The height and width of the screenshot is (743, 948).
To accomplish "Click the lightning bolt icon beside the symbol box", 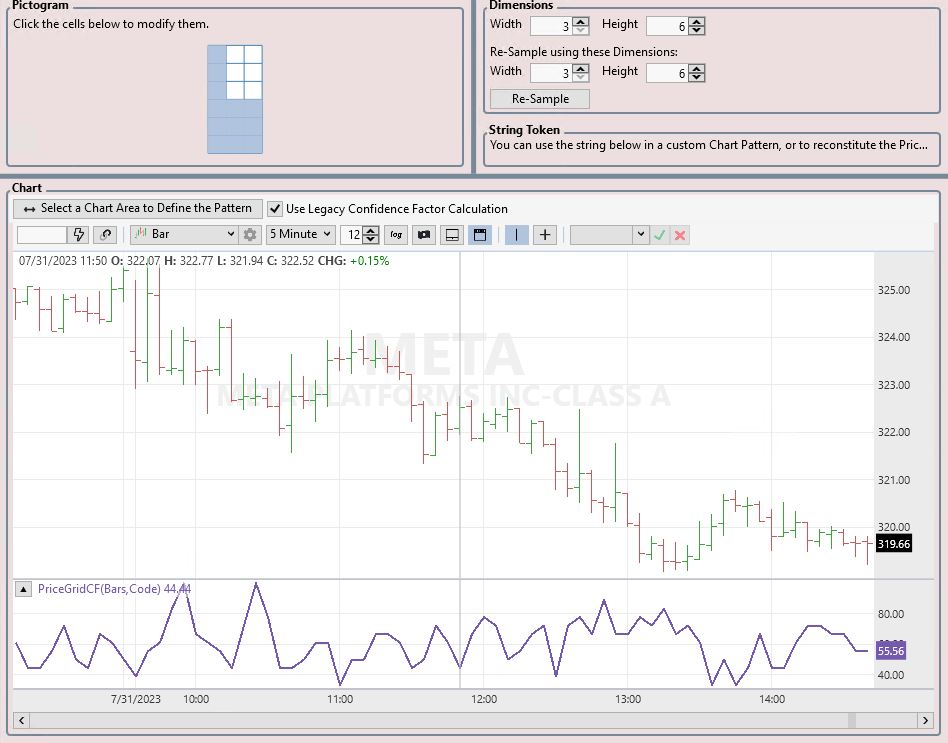I will (x=79, y=235).
